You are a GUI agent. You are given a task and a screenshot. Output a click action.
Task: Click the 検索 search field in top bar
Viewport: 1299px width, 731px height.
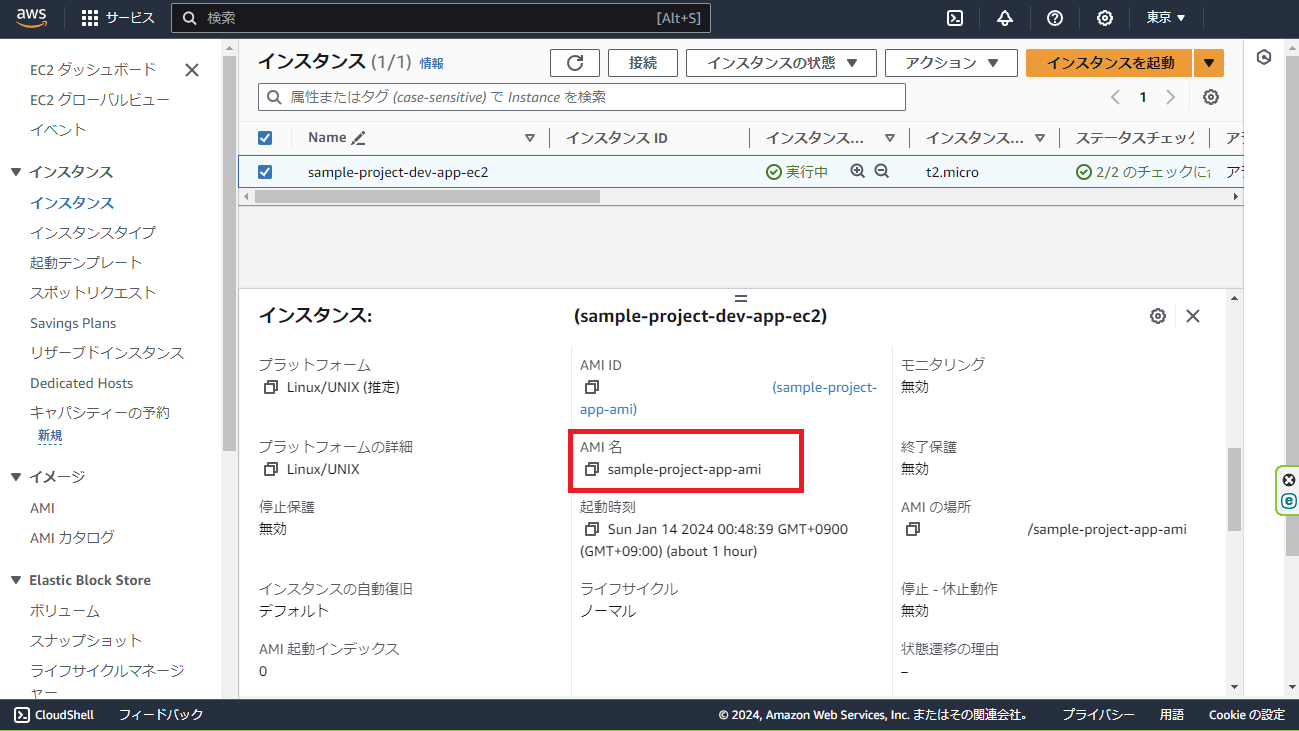tap(440, 18)
